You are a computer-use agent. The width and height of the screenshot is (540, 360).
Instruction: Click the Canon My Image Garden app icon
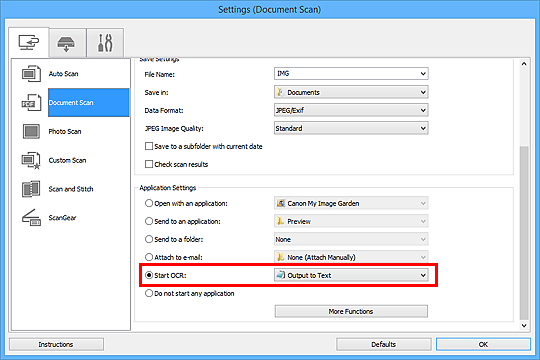point(281,203)
